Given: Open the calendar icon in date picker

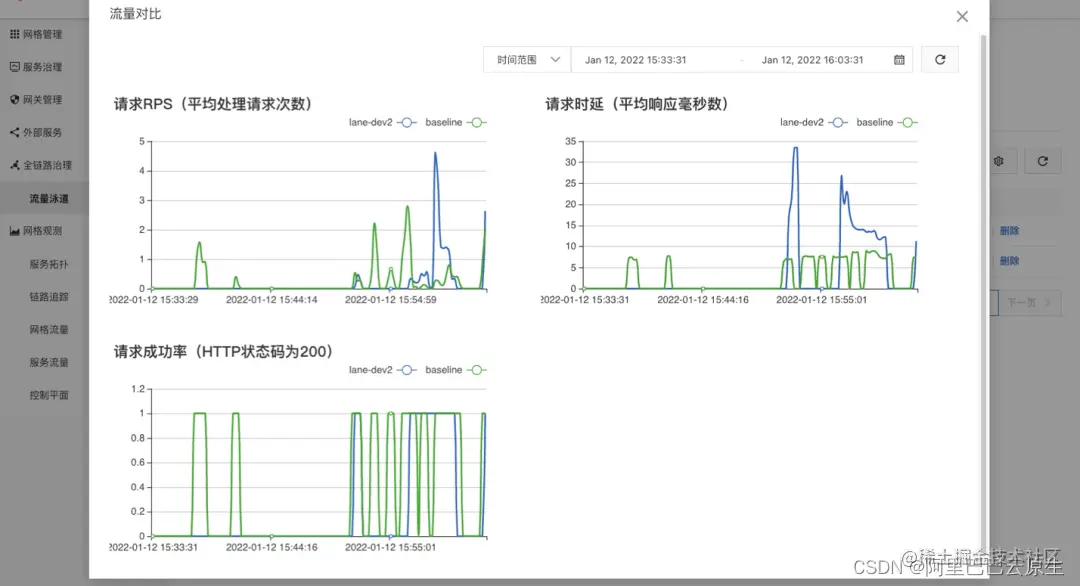Looking at the screenshot, I should tap(899, 60).
